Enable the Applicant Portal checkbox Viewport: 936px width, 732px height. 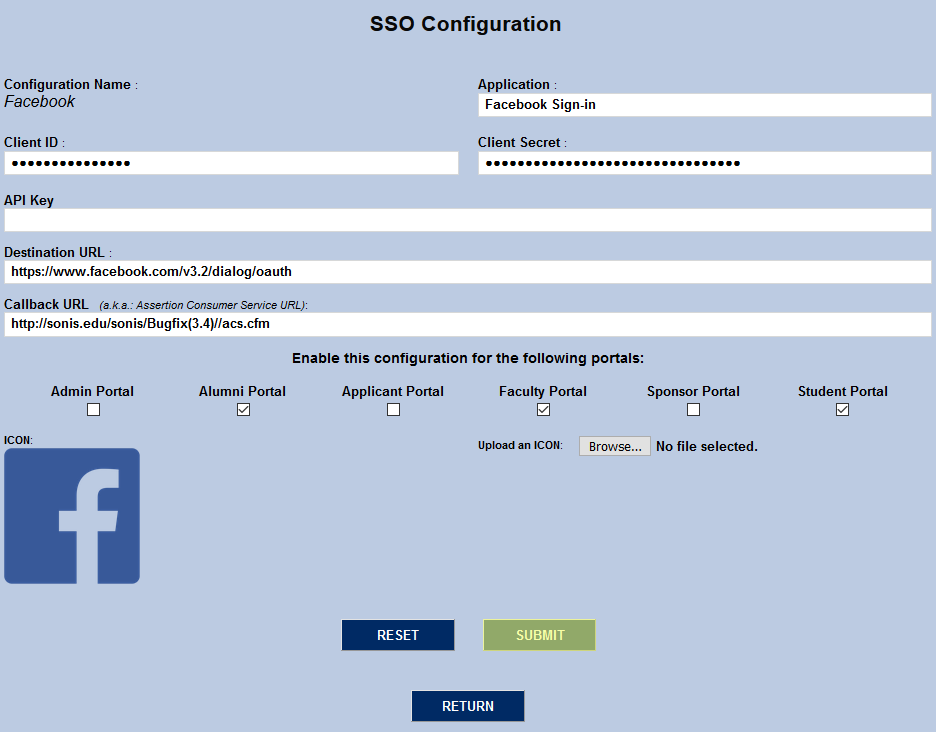392,409
